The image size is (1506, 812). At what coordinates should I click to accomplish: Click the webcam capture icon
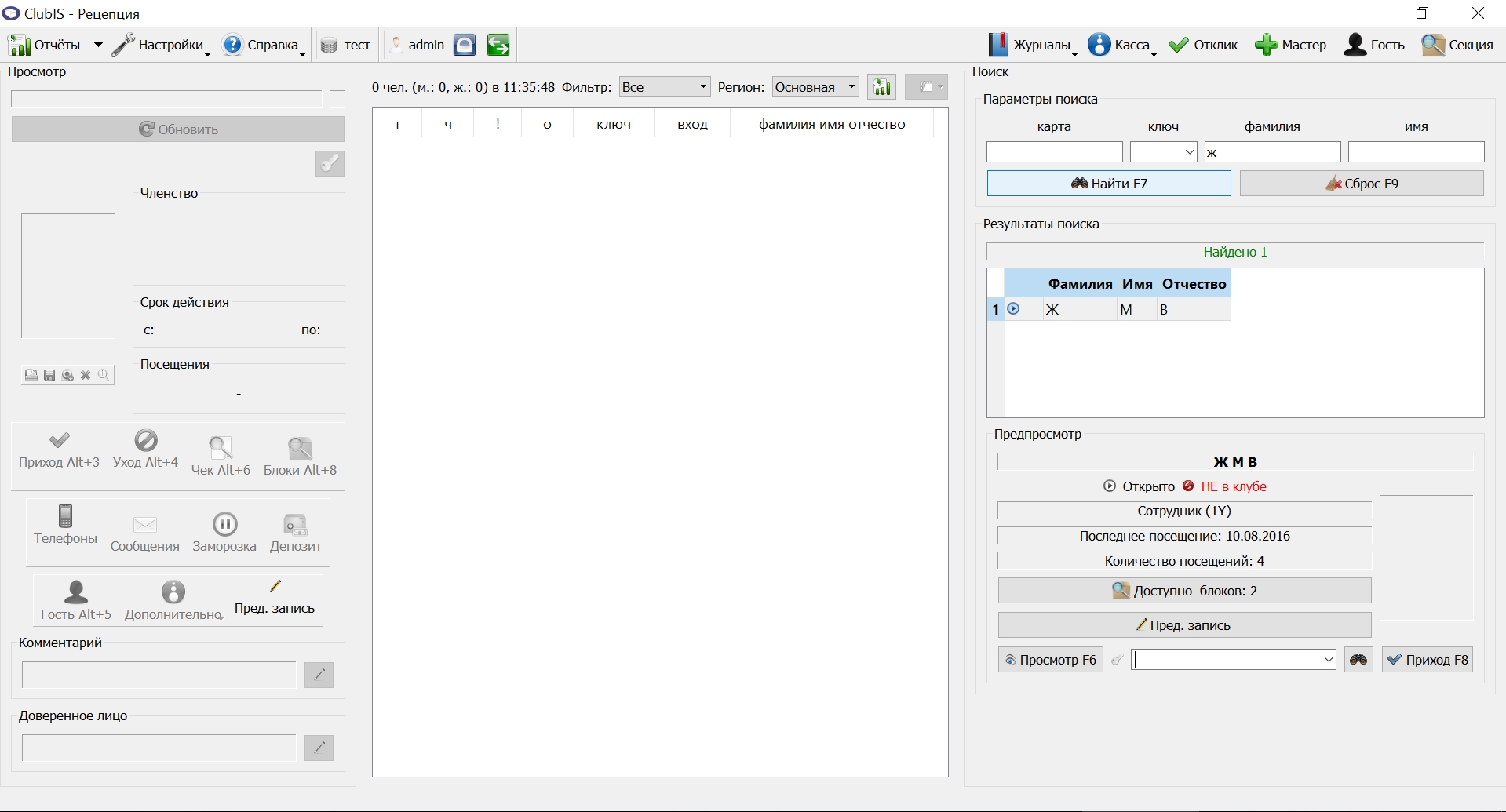[67, 375]
